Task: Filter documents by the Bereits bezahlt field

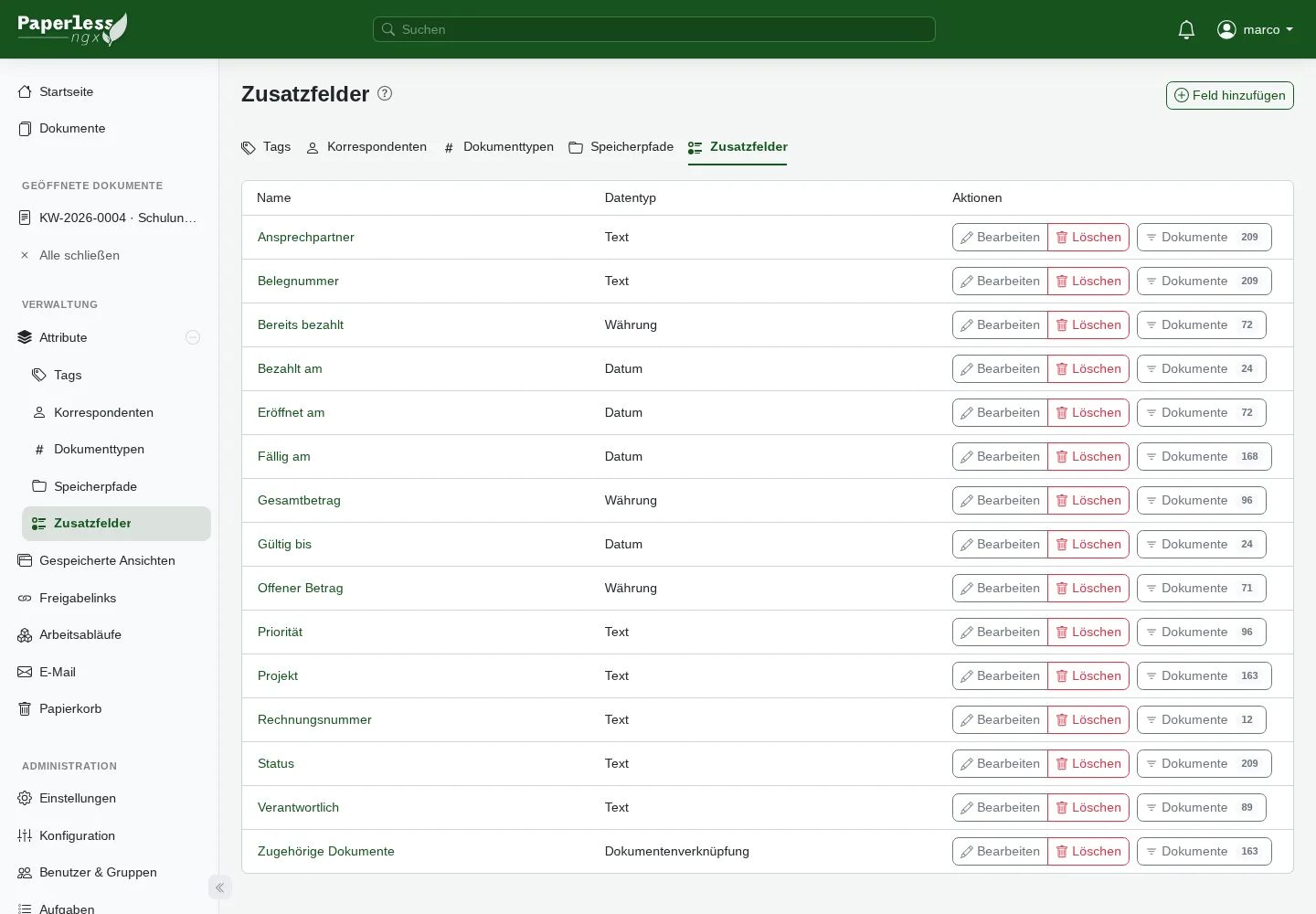Action: [1202, 324]
